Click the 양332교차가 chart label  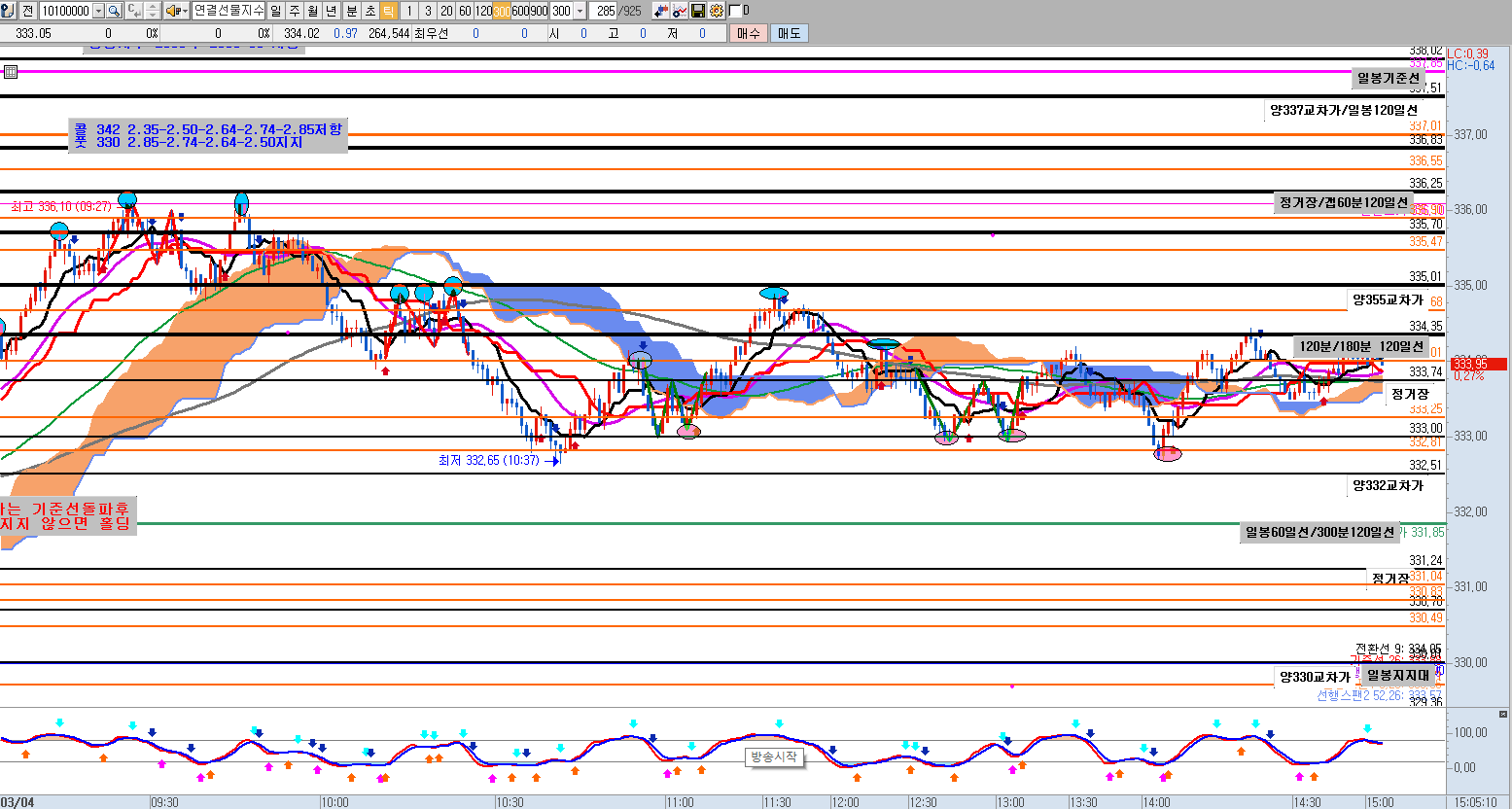[x=1388, y=485]
